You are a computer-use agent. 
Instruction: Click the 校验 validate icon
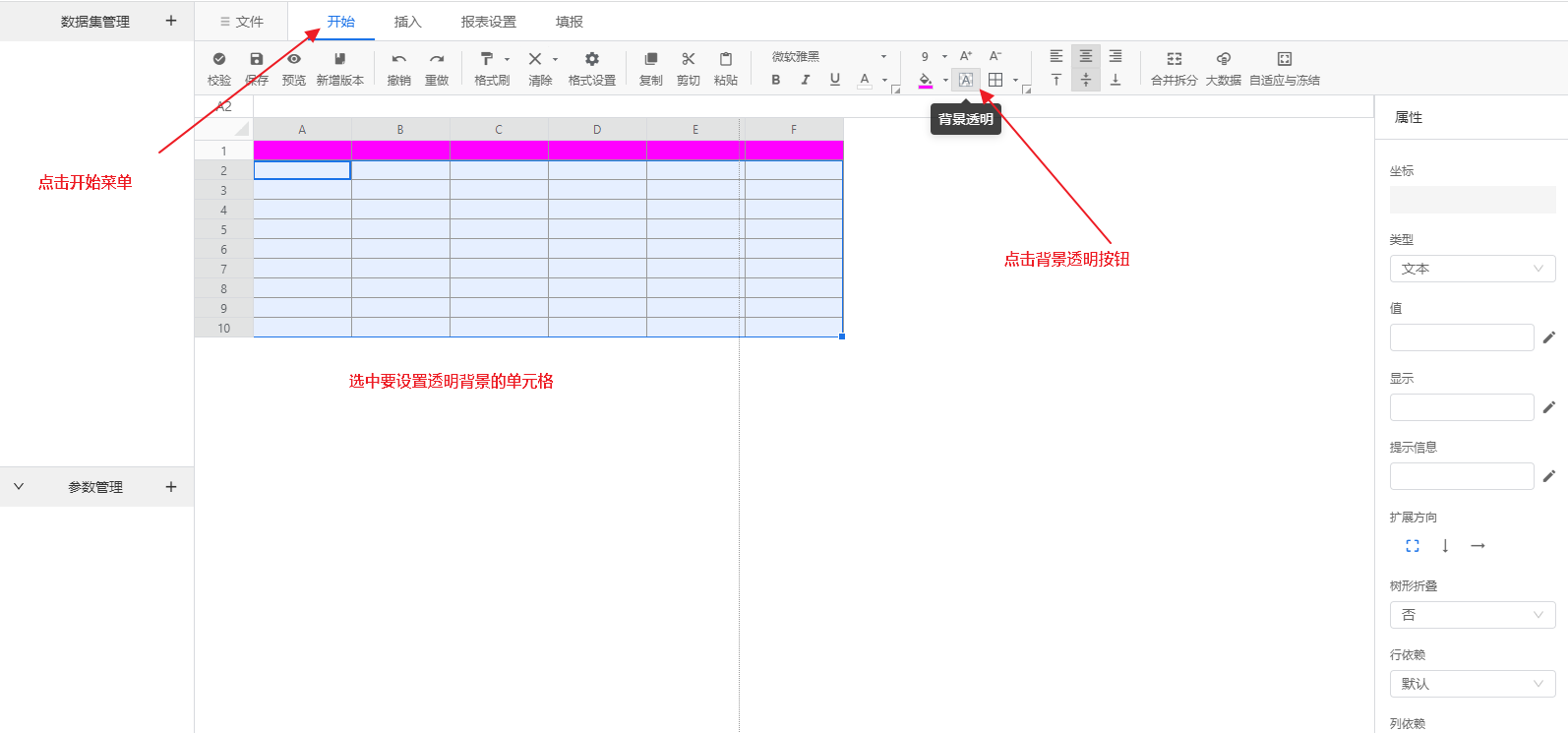(x=219, y=59)
